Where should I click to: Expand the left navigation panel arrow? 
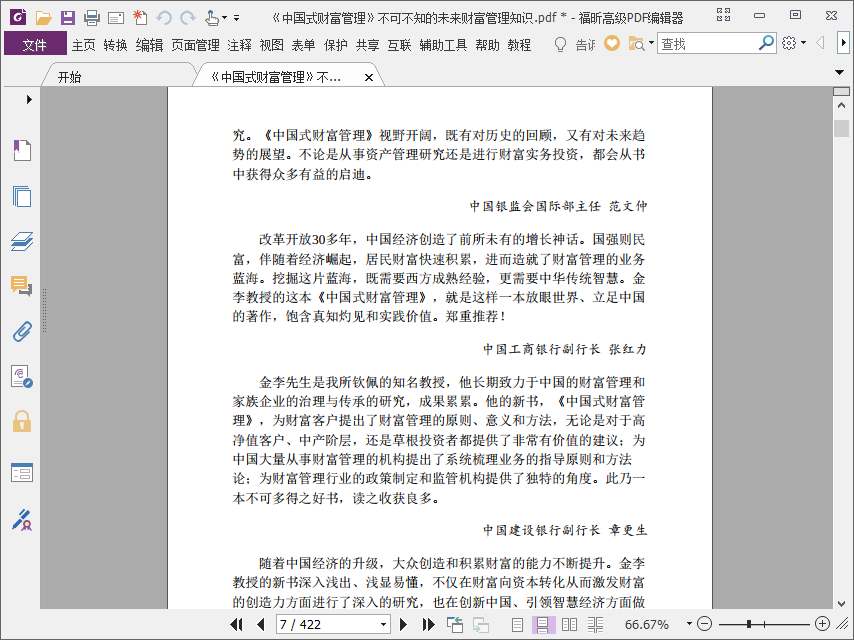(29, 99)
